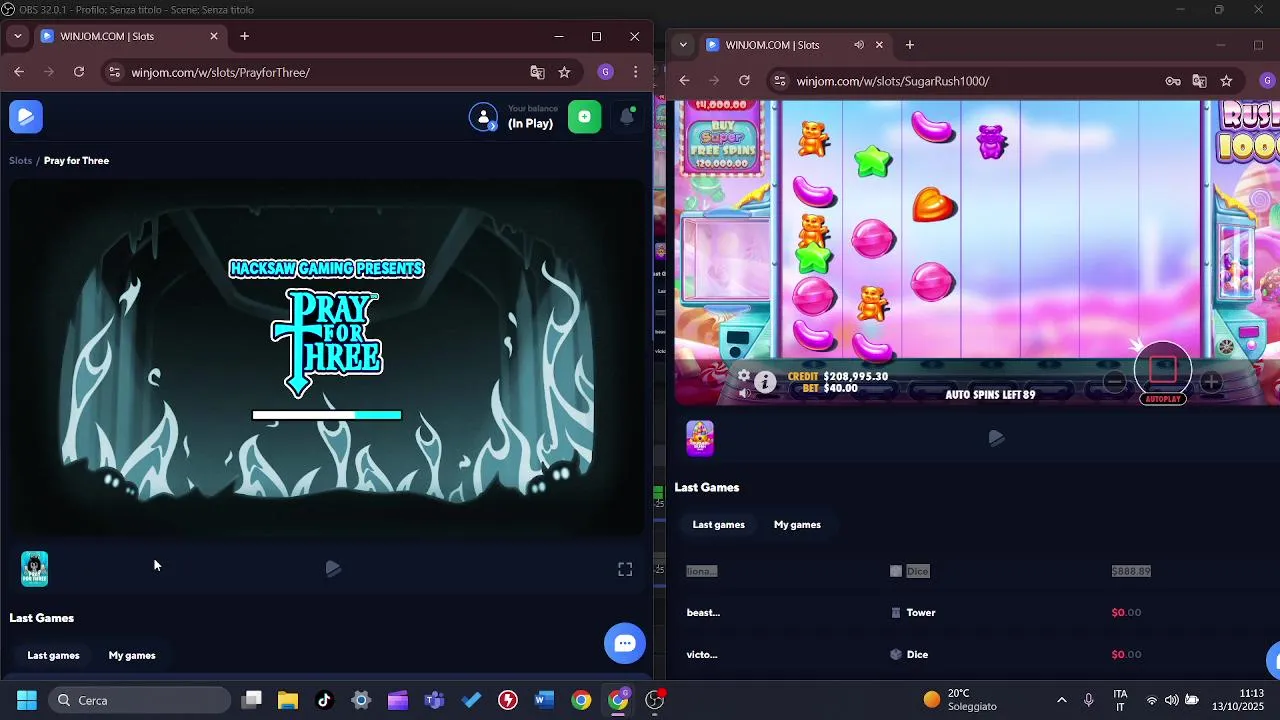Open the notifications bell
The height and width of the screenshot is (720, 1280).
click(627, 117)
